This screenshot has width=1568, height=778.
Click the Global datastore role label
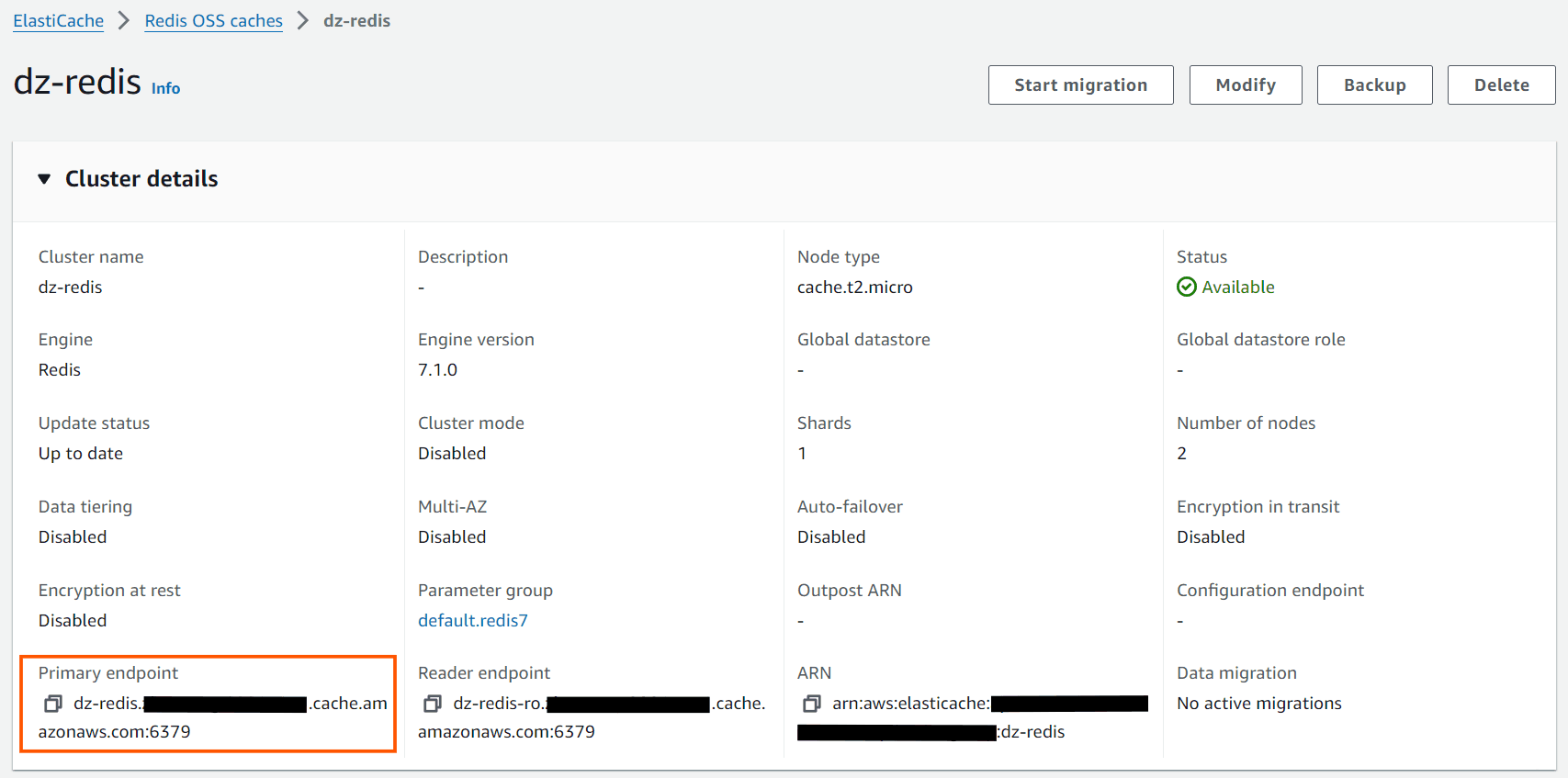tap(1261, 339)
